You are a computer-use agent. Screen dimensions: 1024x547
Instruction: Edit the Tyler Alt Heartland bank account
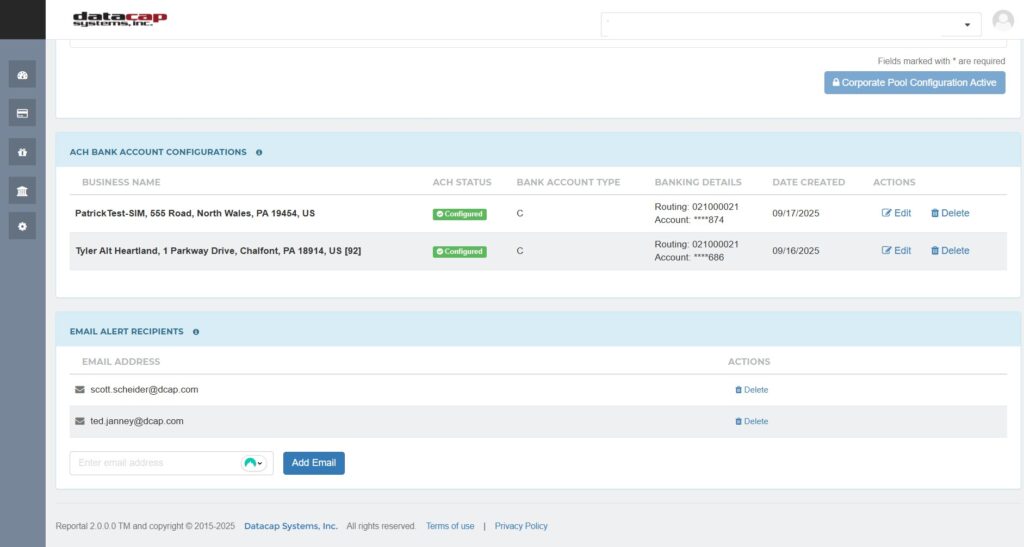point(896,251)
